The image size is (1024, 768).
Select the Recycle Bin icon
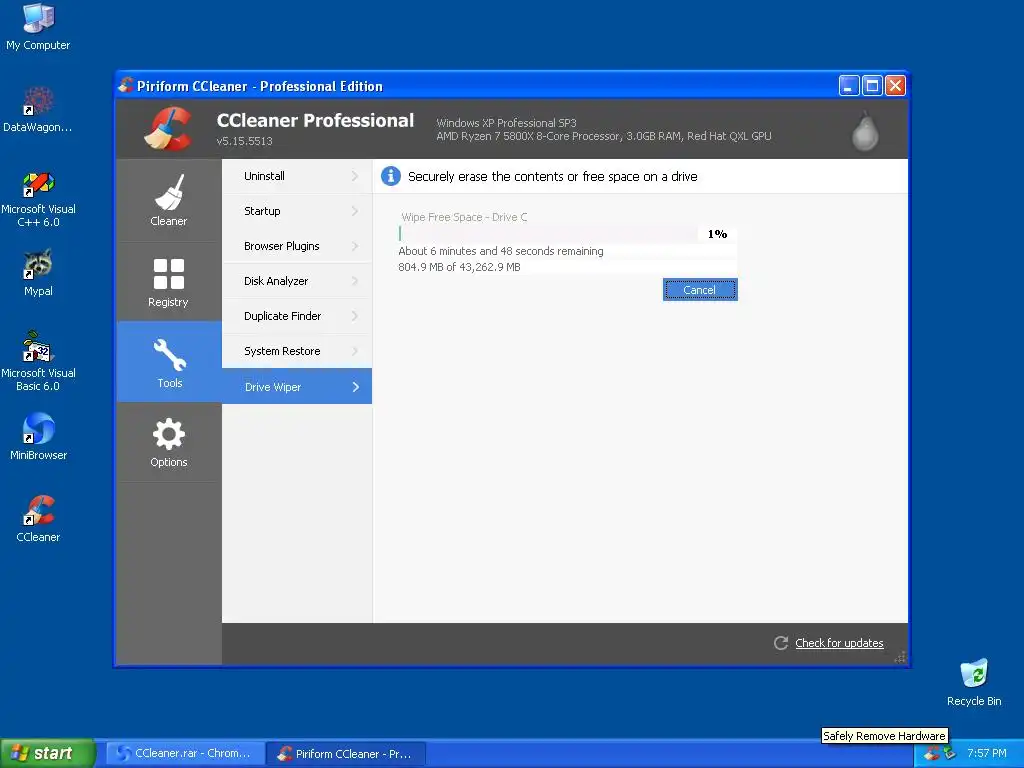click(x=974, y=682)
